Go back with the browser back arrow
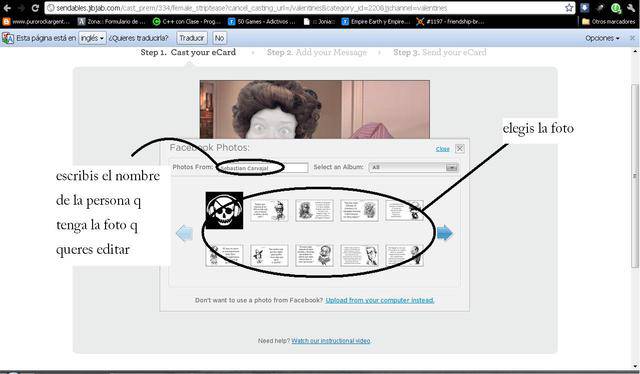Screen dimensions: 640x374 click(x=7, y=8)
